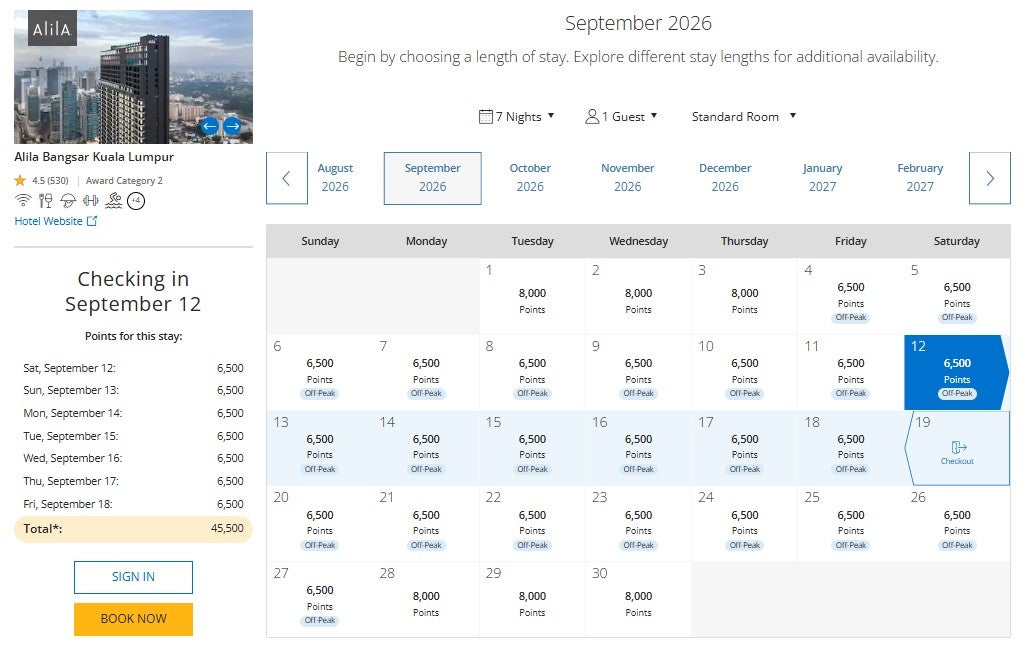The height and width of the screenshot is (649, 1027).
Task: Click the star rating icon
Action: coord(21,180)
